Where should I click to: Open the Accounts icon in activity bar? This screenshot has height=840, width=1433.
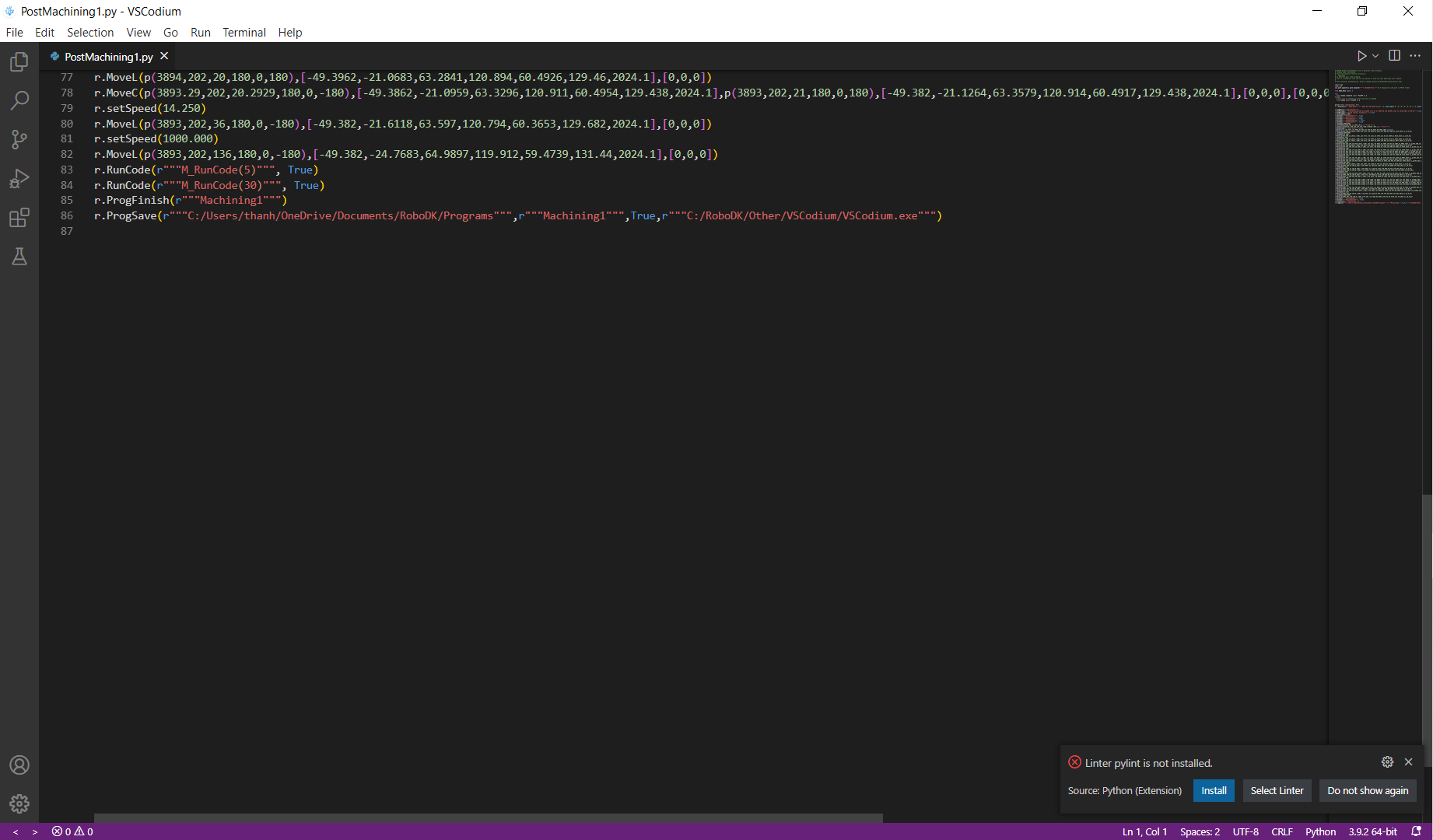click(x=19, y=765)
